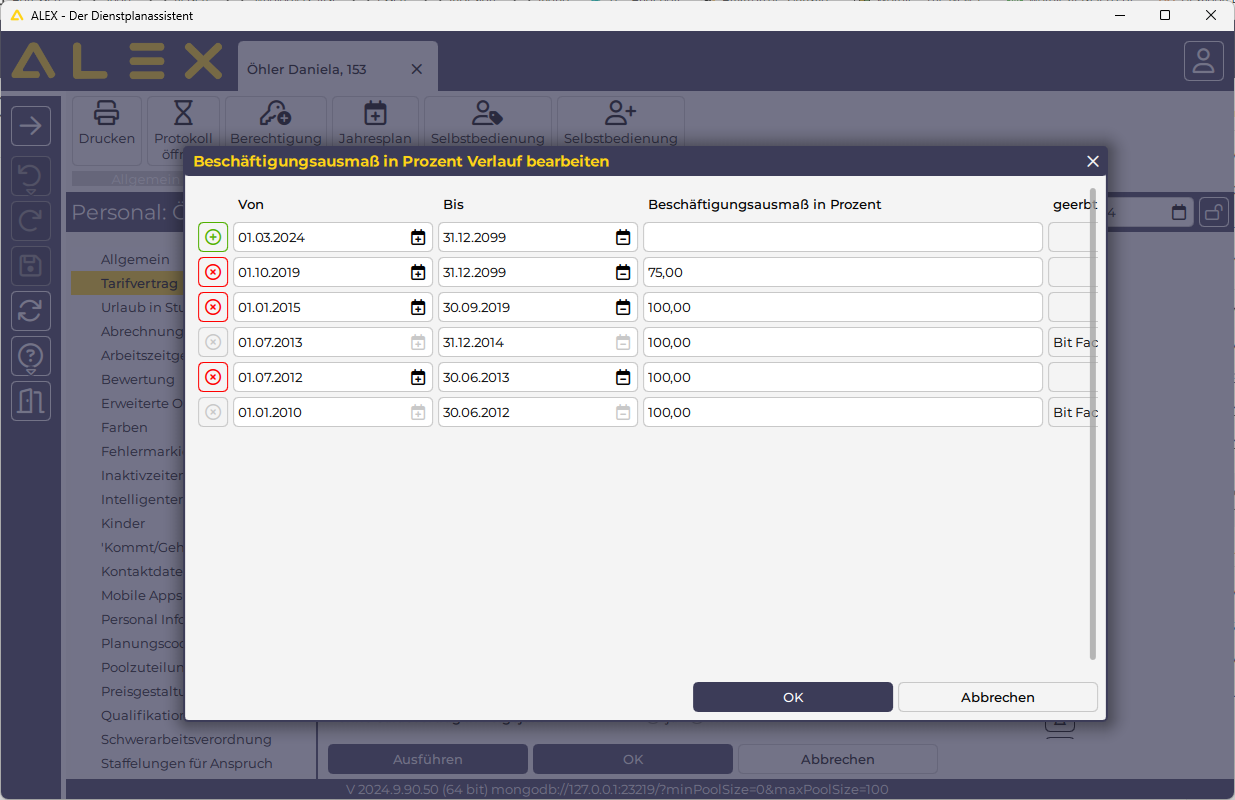Open calendar for Von date 01.03.2024

[x=418, y=237]
